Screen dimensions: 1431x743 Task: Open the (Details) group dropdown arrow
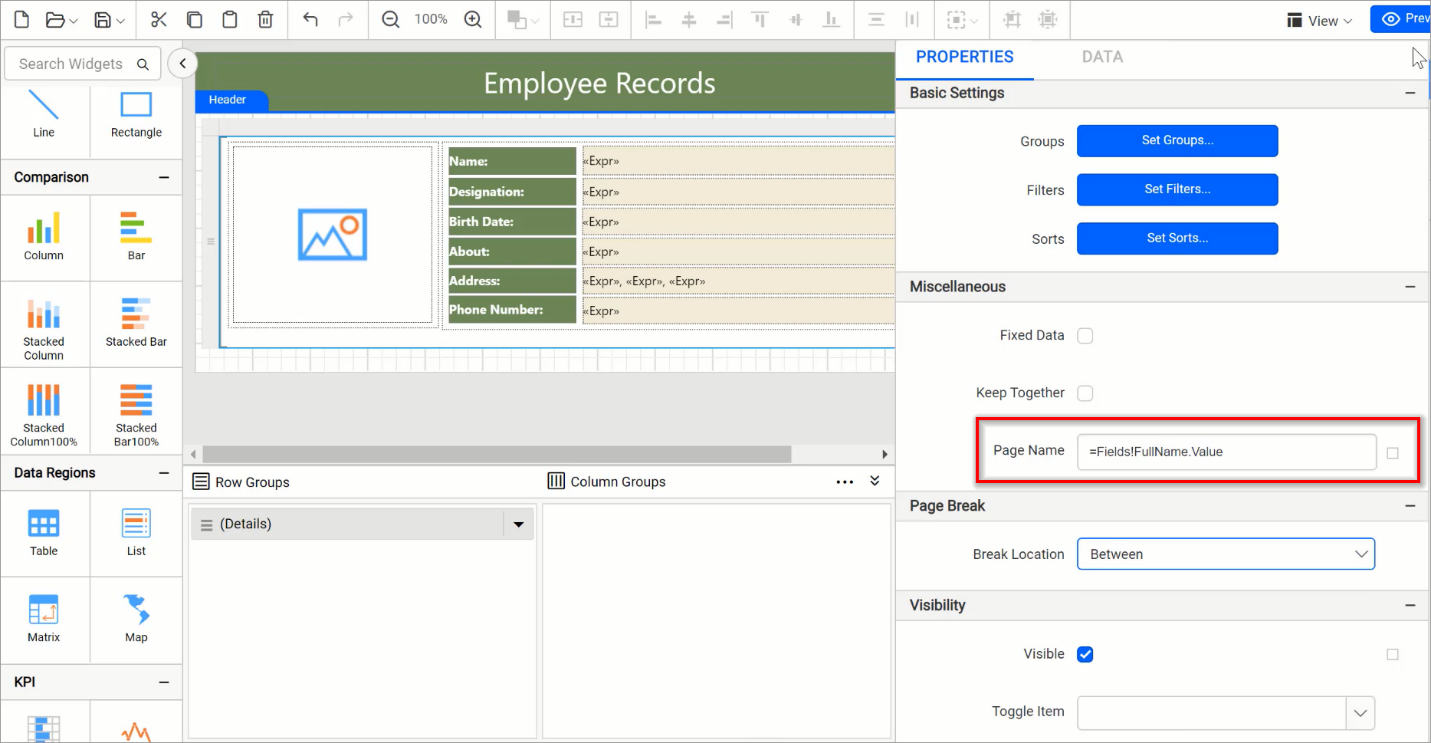click(x=518, y=524)
